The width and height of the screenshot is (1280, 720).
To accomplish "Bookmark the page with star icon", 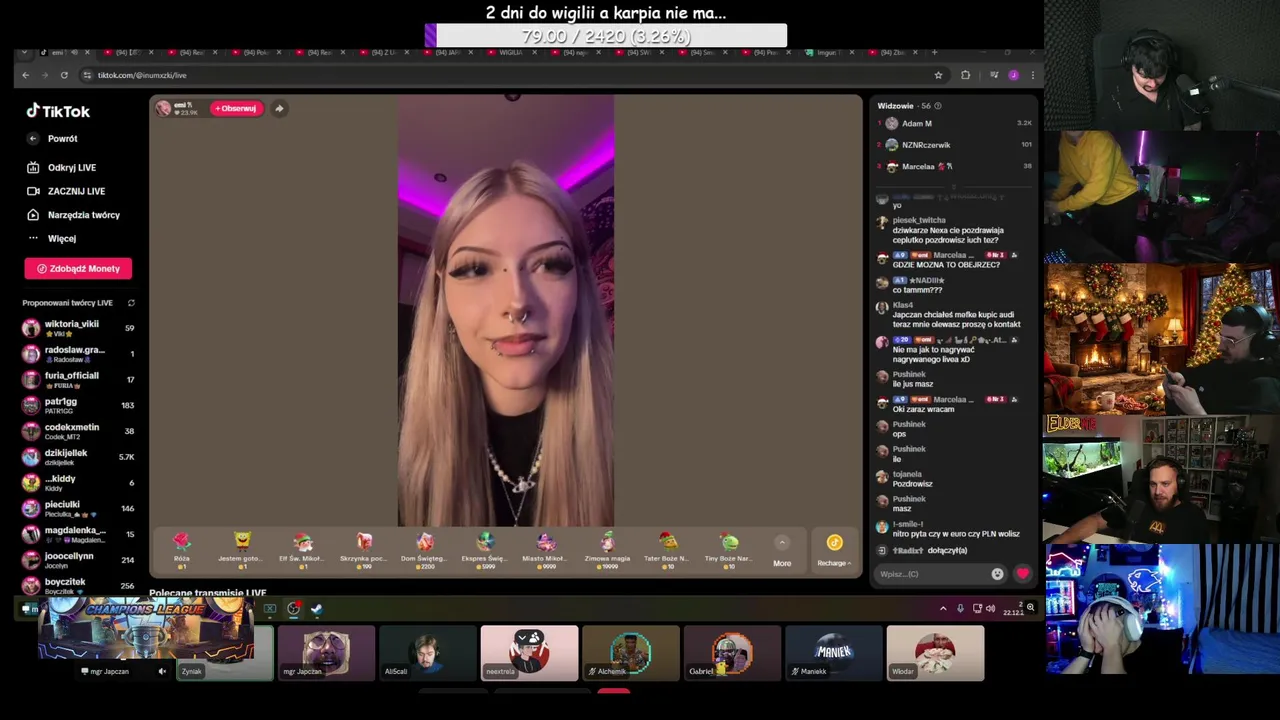I will (x=938, y=75).
